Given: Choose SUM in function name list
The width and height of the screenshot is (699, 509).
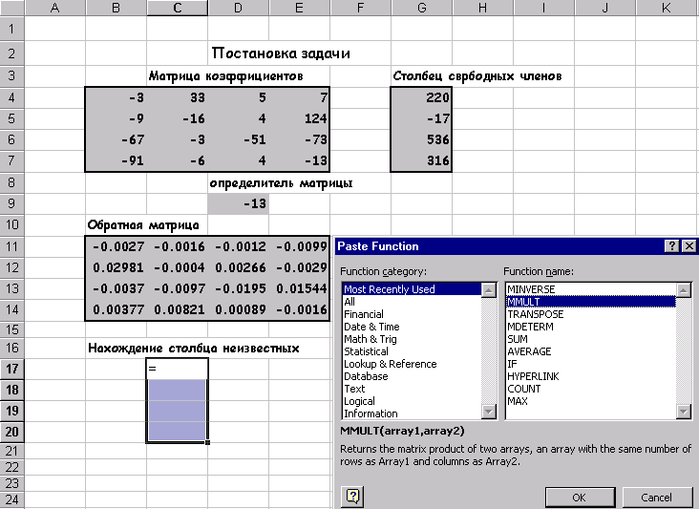Looking at the screenshot, I should (x=591, y=339).
